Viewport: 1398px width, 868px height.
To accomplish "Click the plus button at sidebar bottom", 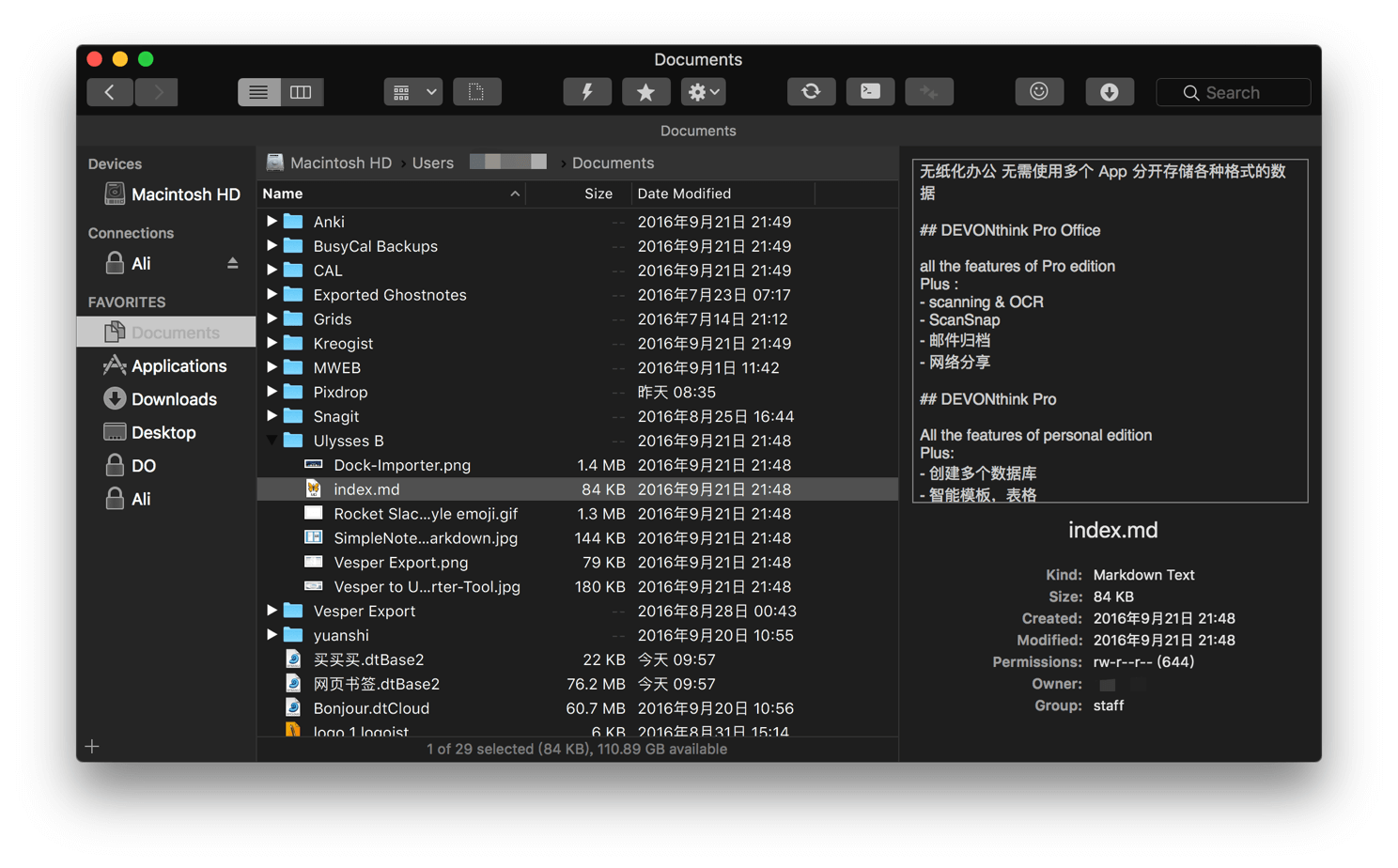I will coord(92,747).
